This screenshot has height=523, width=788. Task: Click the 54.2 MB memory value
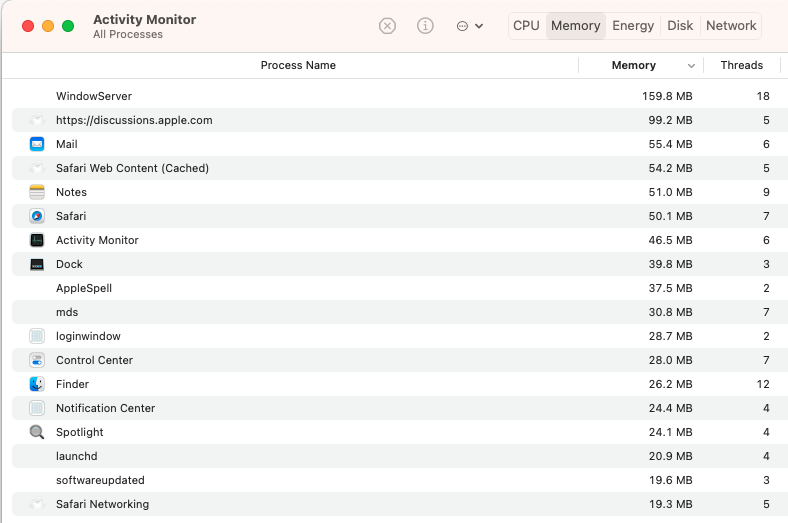(670, 168)
